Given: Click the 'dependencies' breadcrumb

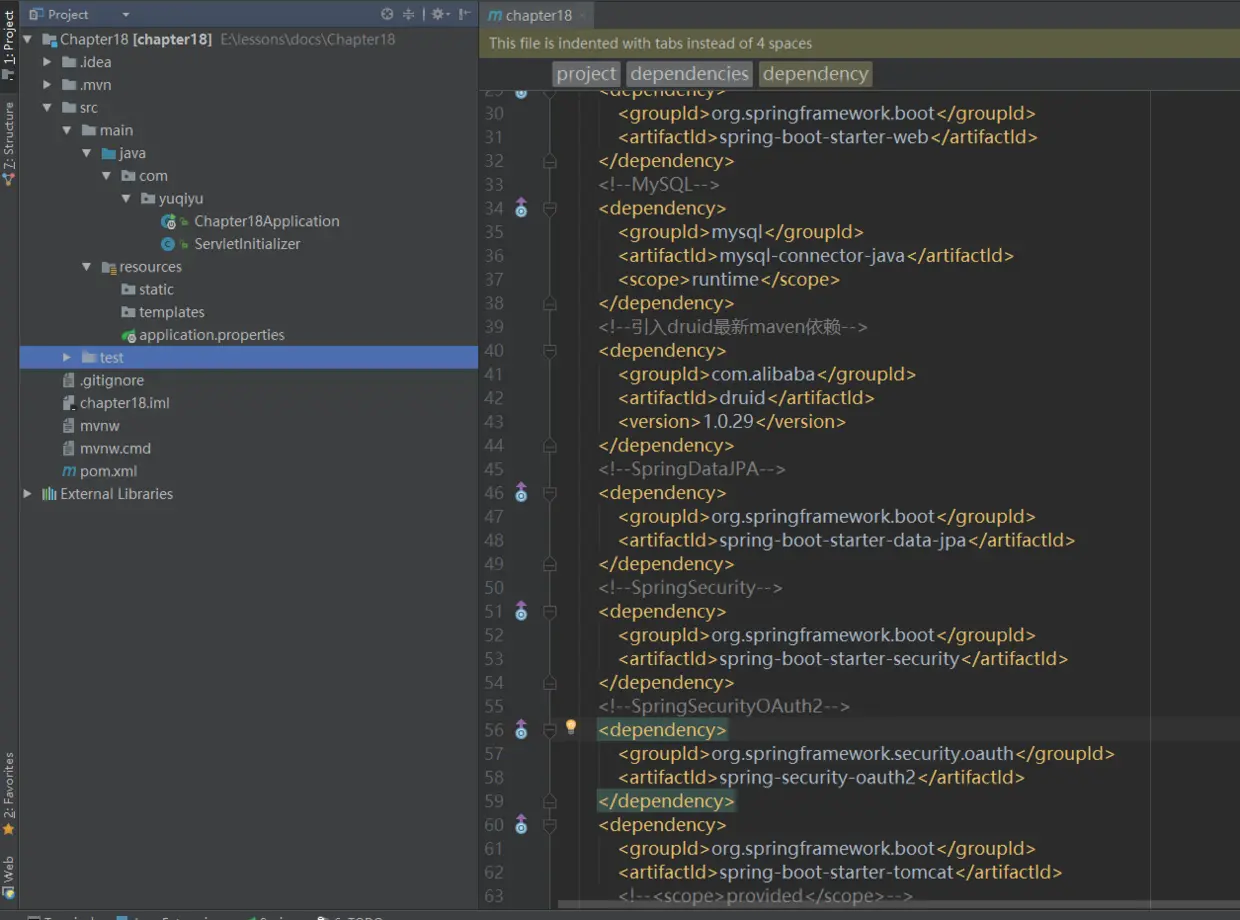Looking at the screenshot, I should (x=689, y=74).
